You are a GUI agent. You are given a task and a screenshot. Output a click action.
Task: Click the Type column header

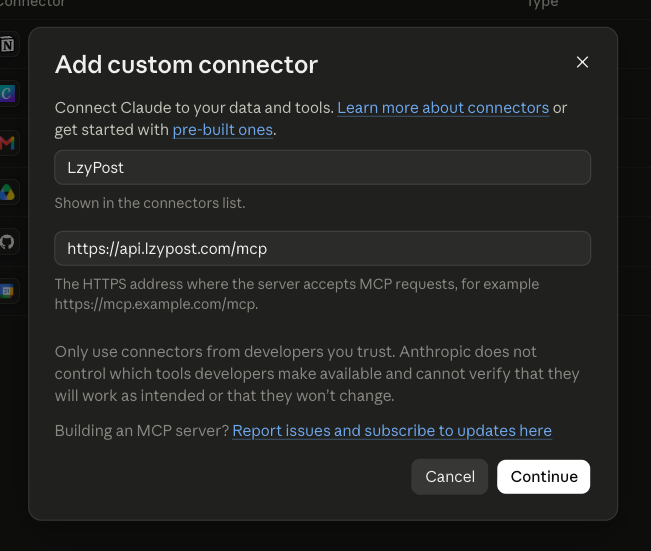click(542, 4)
